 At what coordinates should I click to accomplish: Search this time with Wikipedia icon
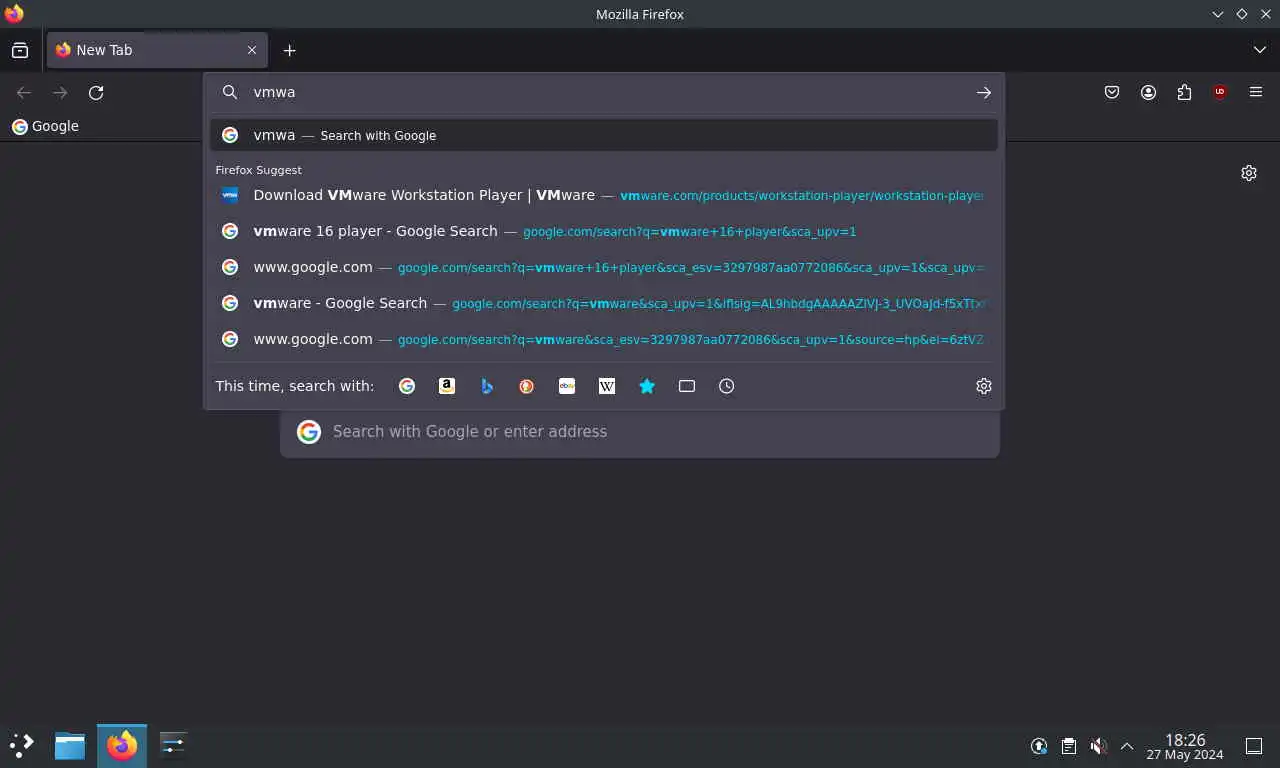point(607,386)
